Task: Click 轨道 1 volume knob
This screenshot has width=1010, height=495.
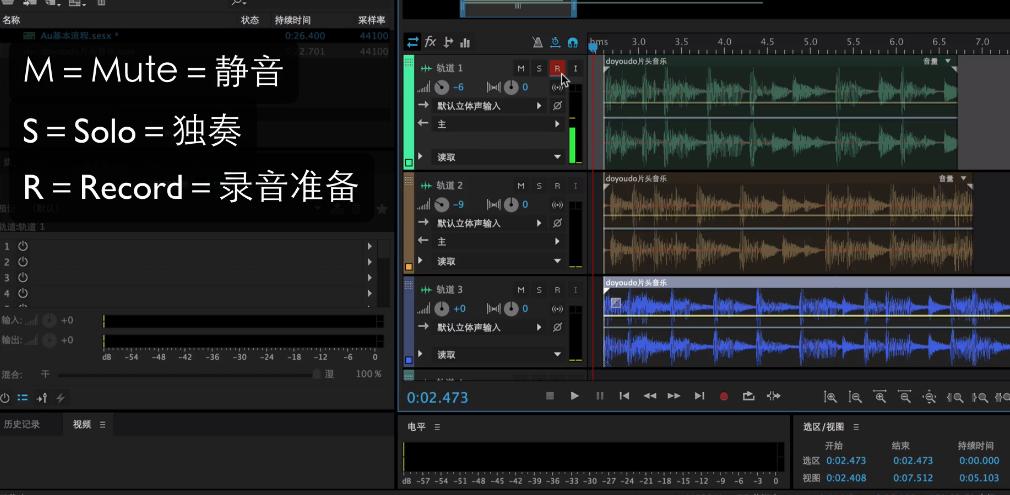Action: (x=441, y=87)
